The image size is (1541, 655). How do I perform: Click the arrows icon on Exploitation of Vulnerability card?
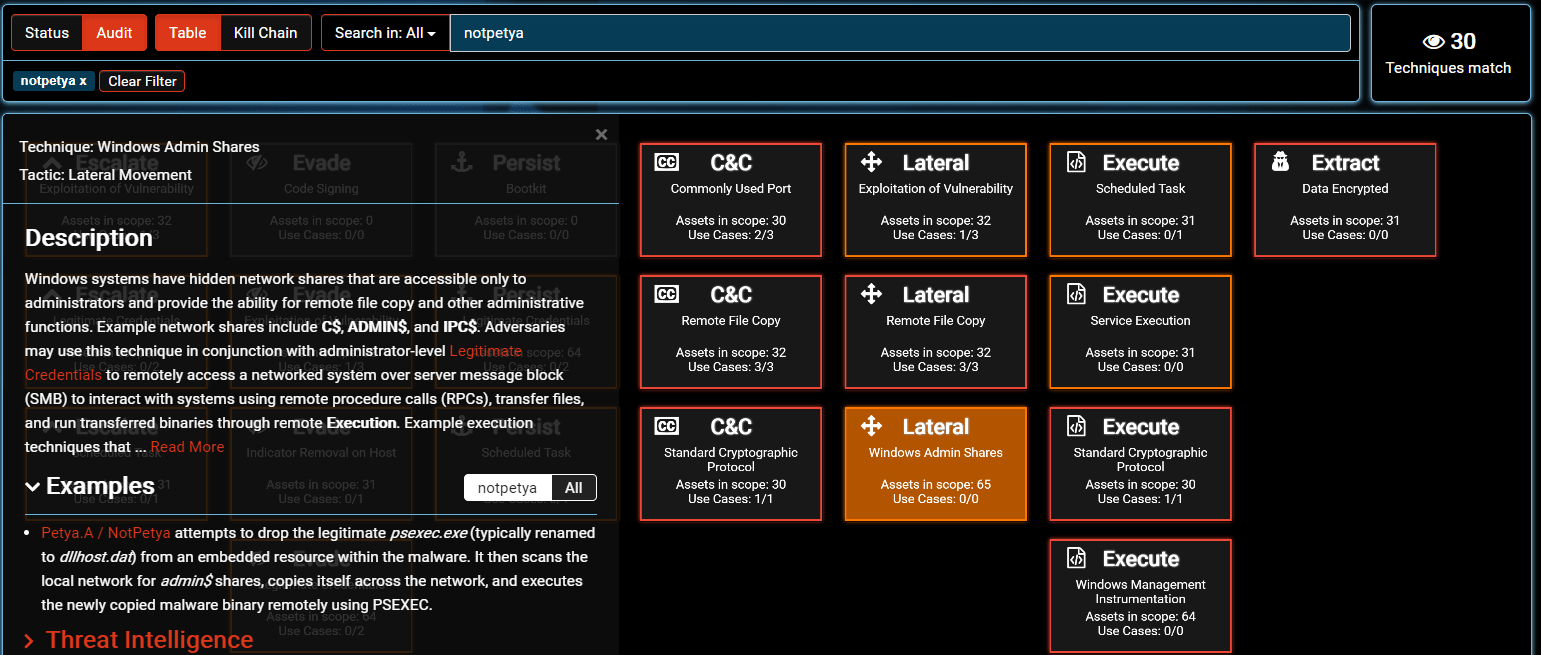coord(871,162)
